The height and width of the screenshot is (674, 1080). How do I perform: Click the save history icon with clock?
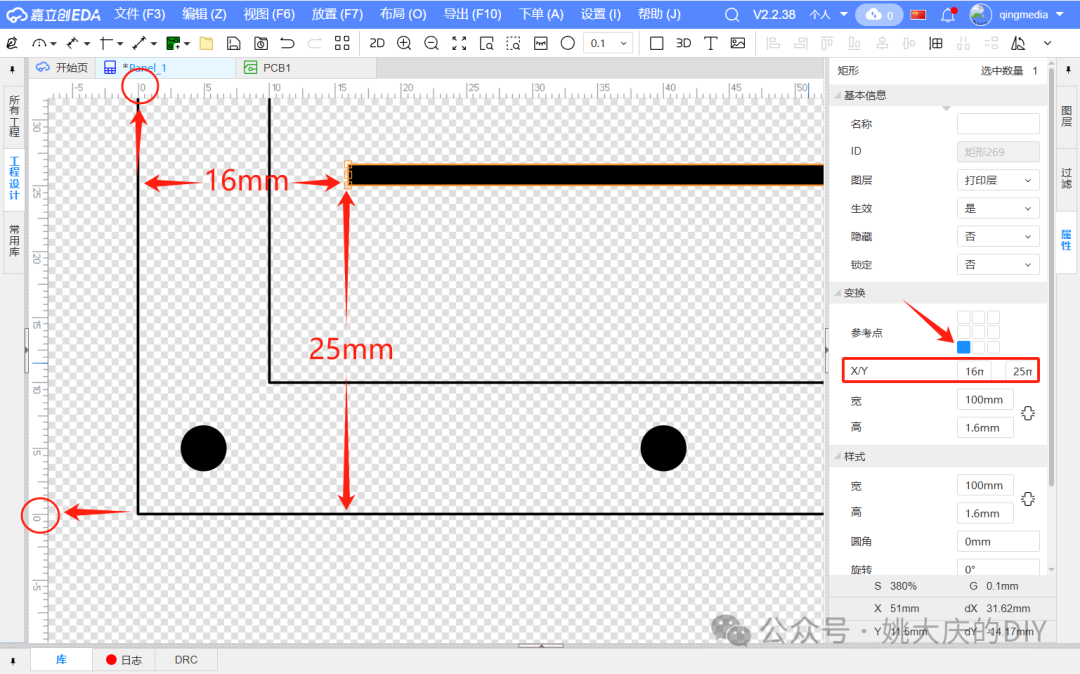(x=261, y=43)
